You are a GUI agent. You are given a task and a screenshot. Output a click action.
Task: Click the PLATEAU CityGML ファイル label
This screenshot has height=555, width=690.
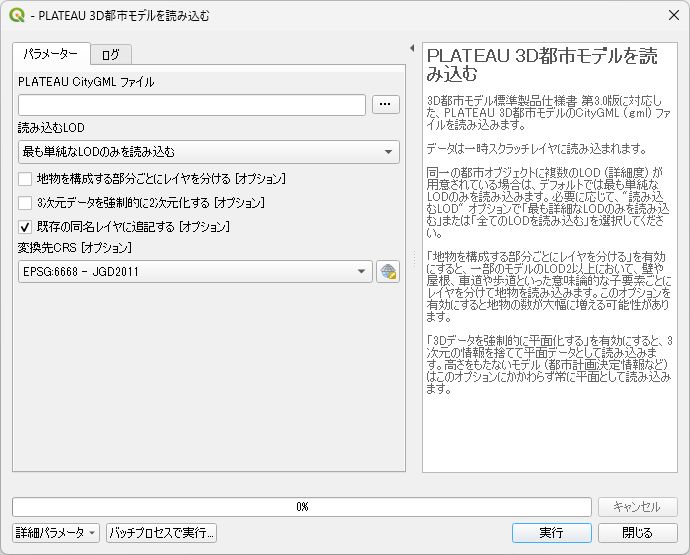tap(86, 82)
